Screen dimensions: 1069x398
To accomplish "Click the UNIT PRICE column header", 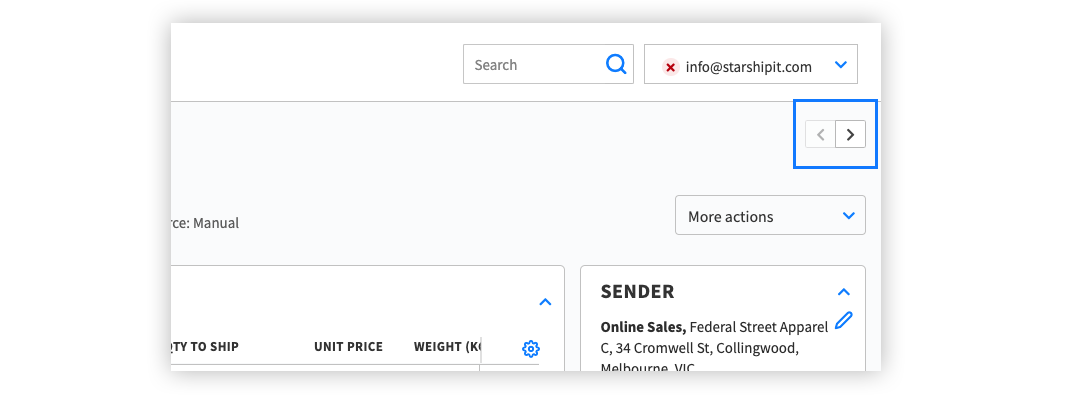I will 348,347.
